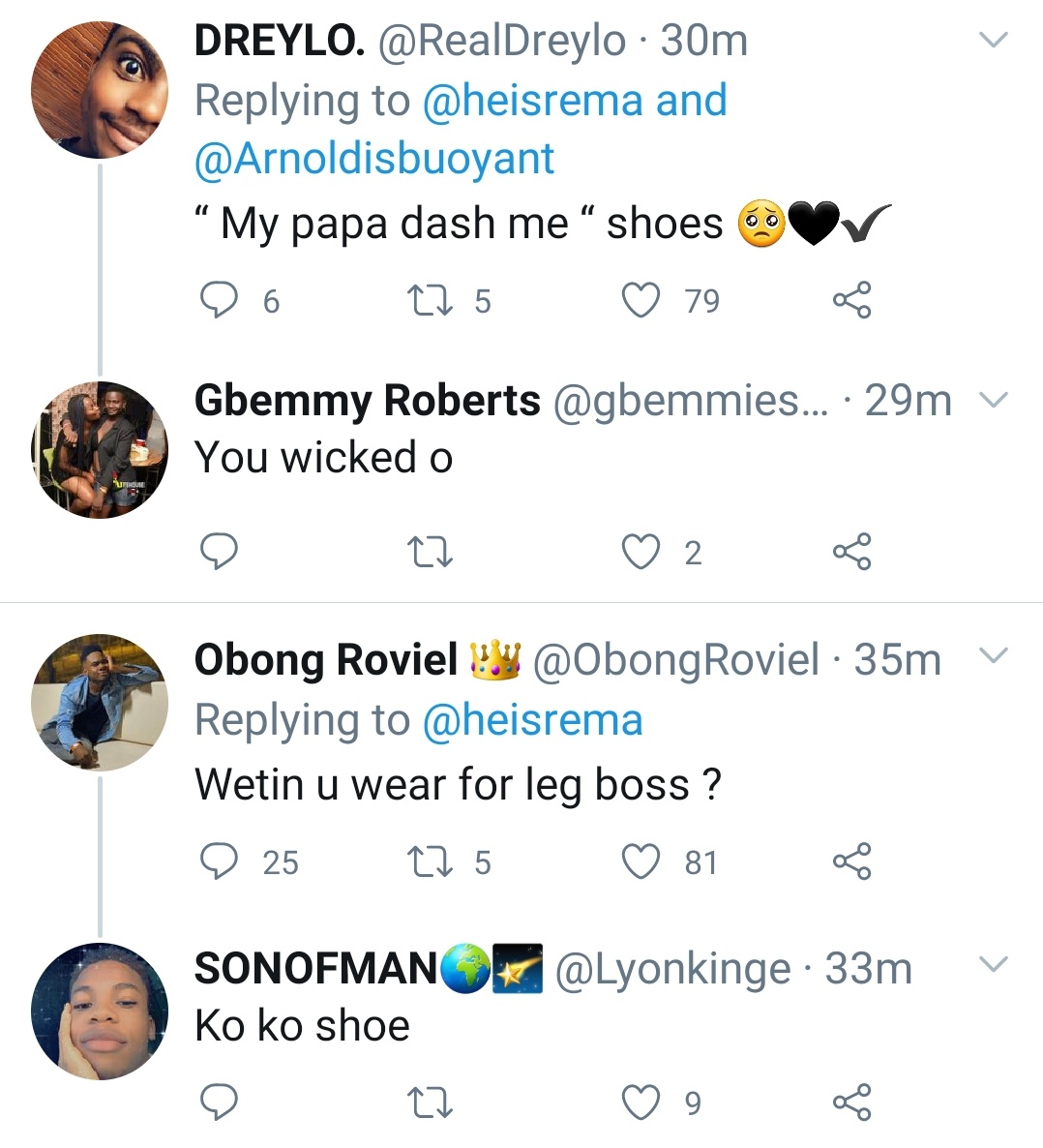The height and width of the screenshot is (1148, 1043).
Task: Share DREYLO's tweet
Action: point(851,300)
